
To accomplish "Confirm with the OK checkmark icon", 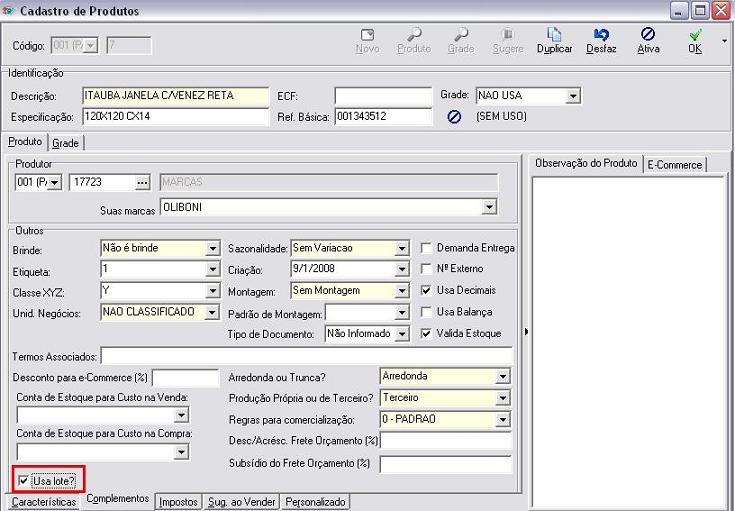I will [x=695, y=35].
